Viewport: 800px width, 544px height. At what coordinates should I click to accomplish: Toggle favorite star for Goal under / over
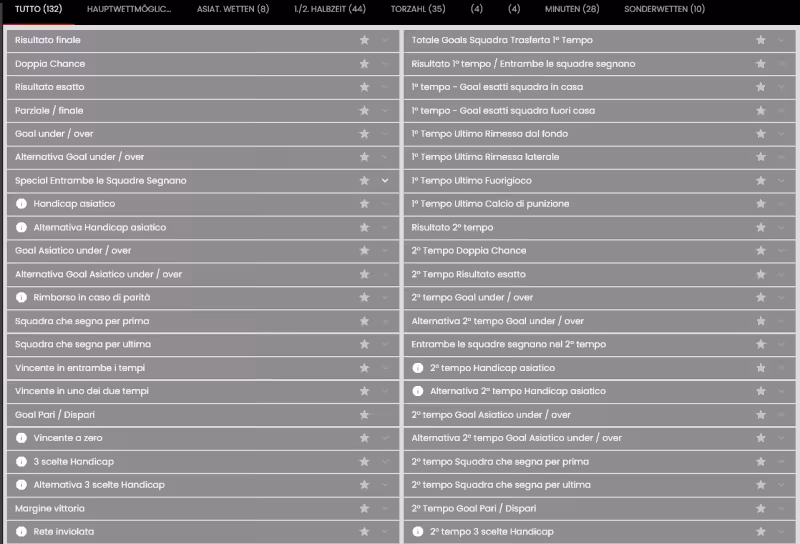coord(364,134)
